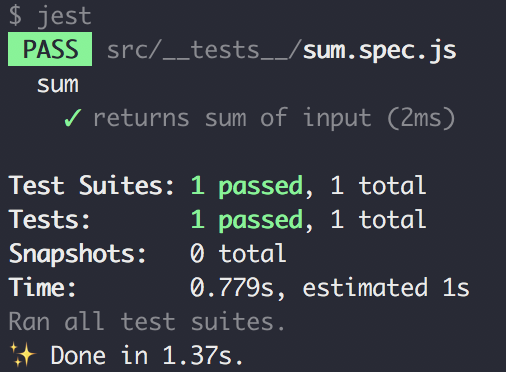Click 1 total in Test Suites row
The image size is (506, 372).
(x=378, y=186)
